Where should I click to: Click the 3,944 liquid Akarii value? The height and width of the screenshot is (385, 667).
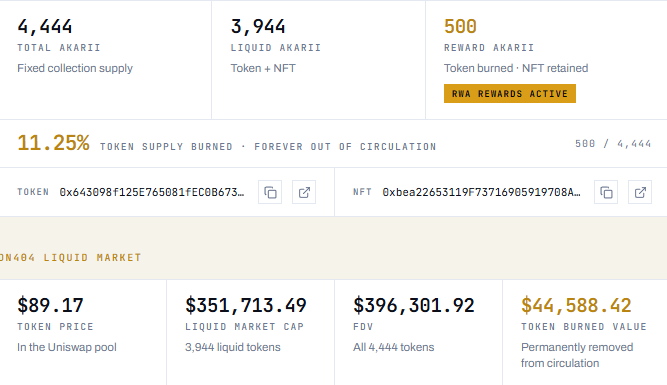[x=258, y=26]
